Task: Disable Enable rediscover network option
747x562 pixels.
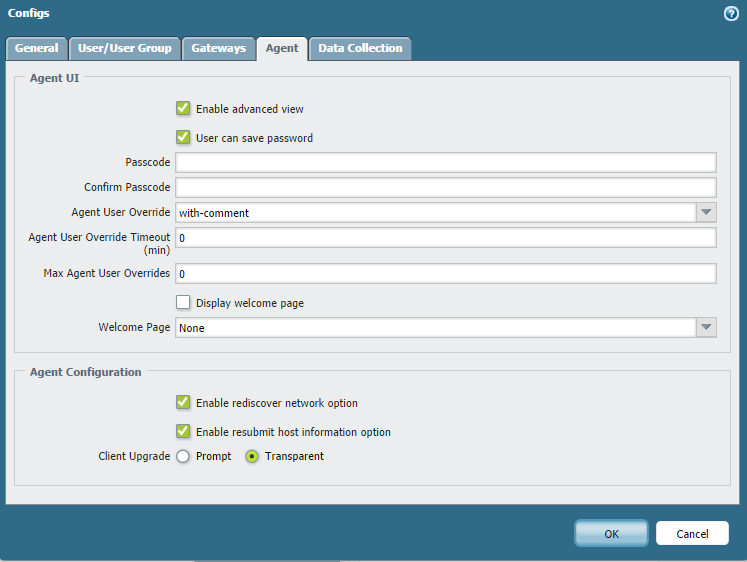Action: (x=183, y=402)
